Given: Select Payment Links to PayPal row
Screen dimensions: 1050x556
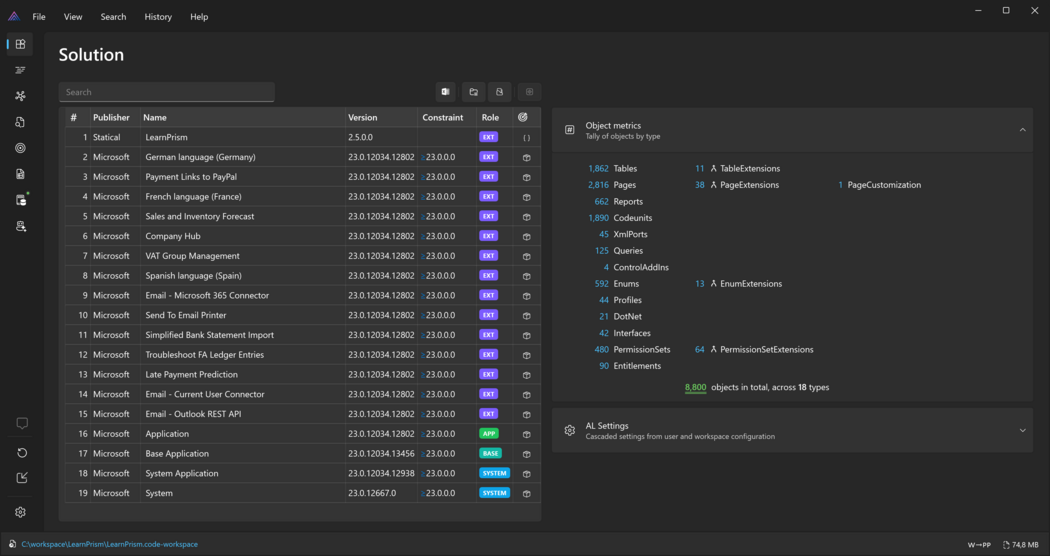Looking at the screenshot, I should [x=303, y=177].
